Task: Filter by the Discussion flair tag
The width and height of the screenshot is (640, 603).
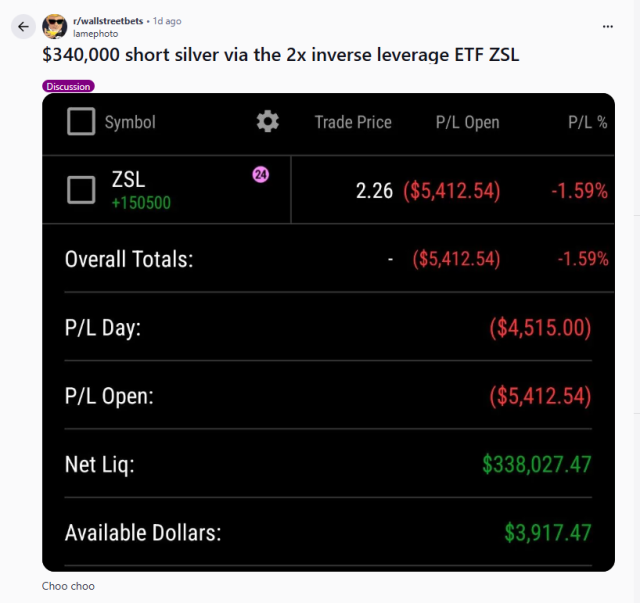Action: (x=68, y=87)
